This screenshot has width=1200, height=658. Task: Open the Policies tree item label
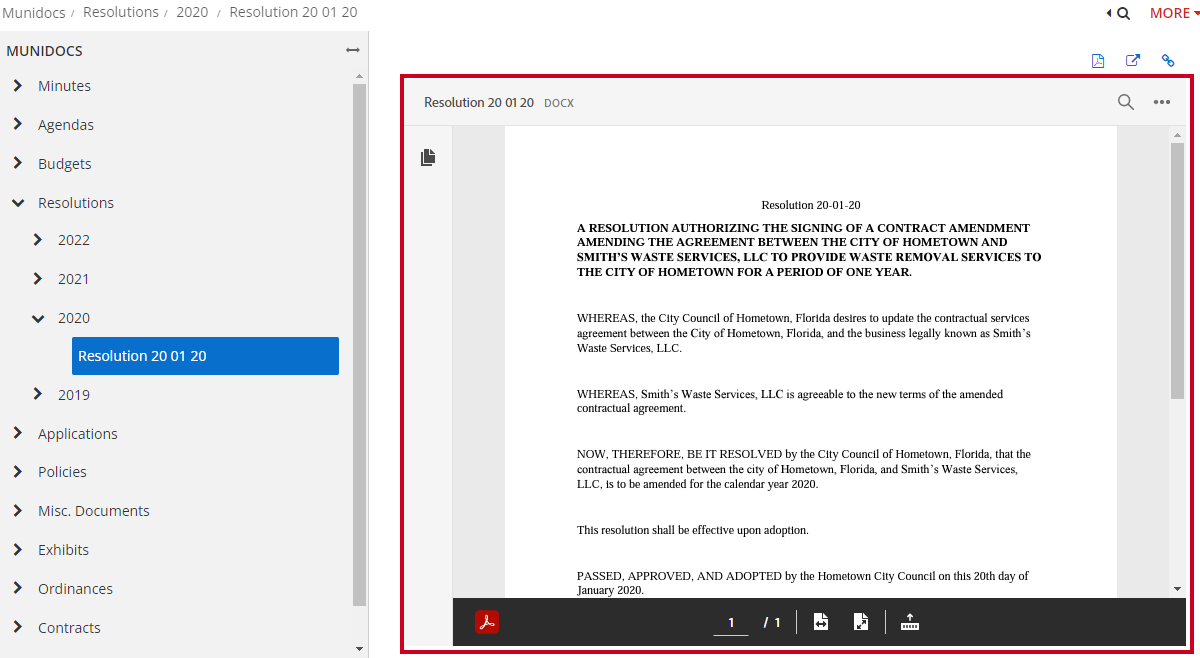tap(62, 472)
